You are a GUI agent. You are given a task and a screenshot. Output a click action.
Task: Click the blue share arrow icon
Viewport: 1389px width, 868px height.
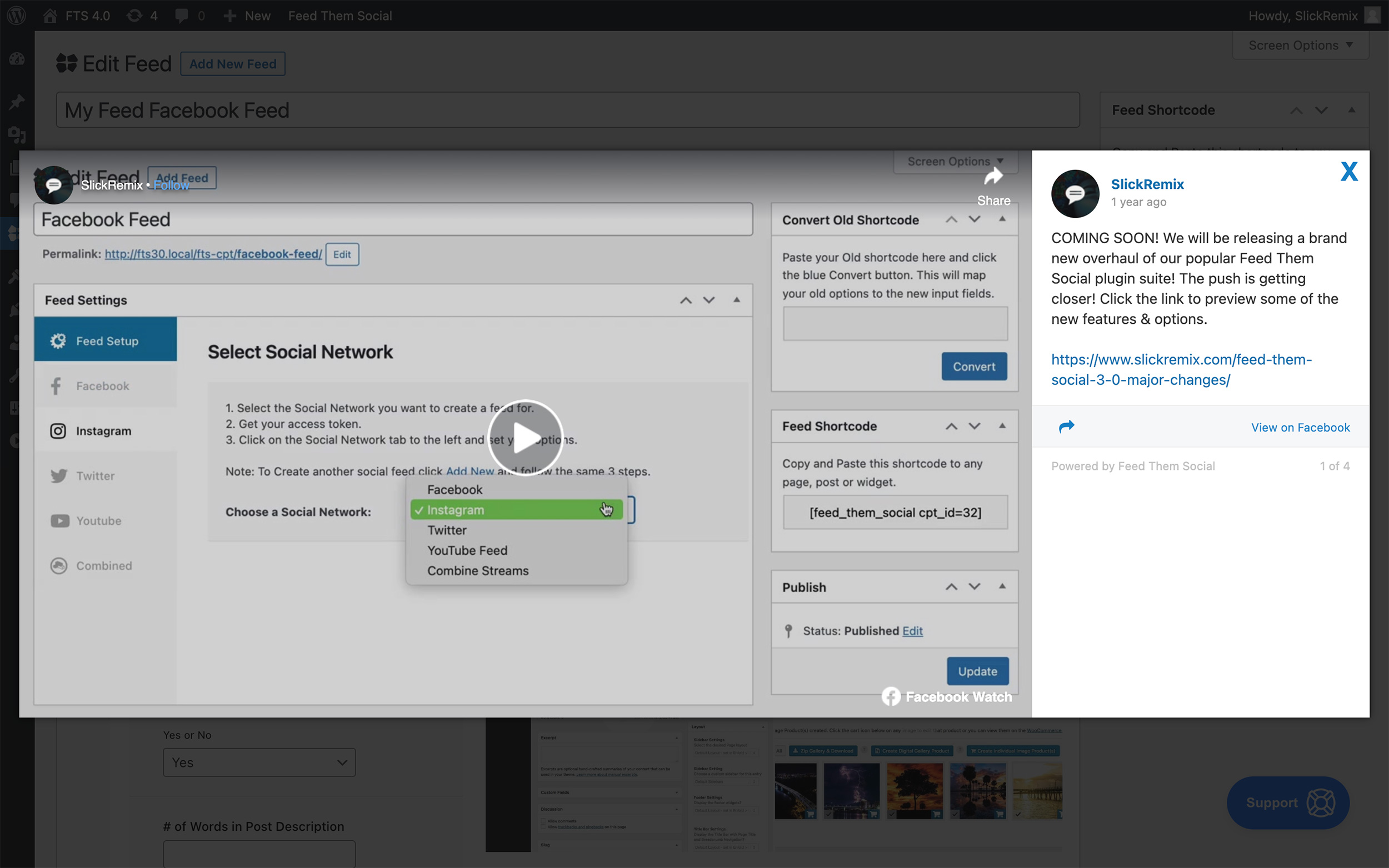point(1066,427)
